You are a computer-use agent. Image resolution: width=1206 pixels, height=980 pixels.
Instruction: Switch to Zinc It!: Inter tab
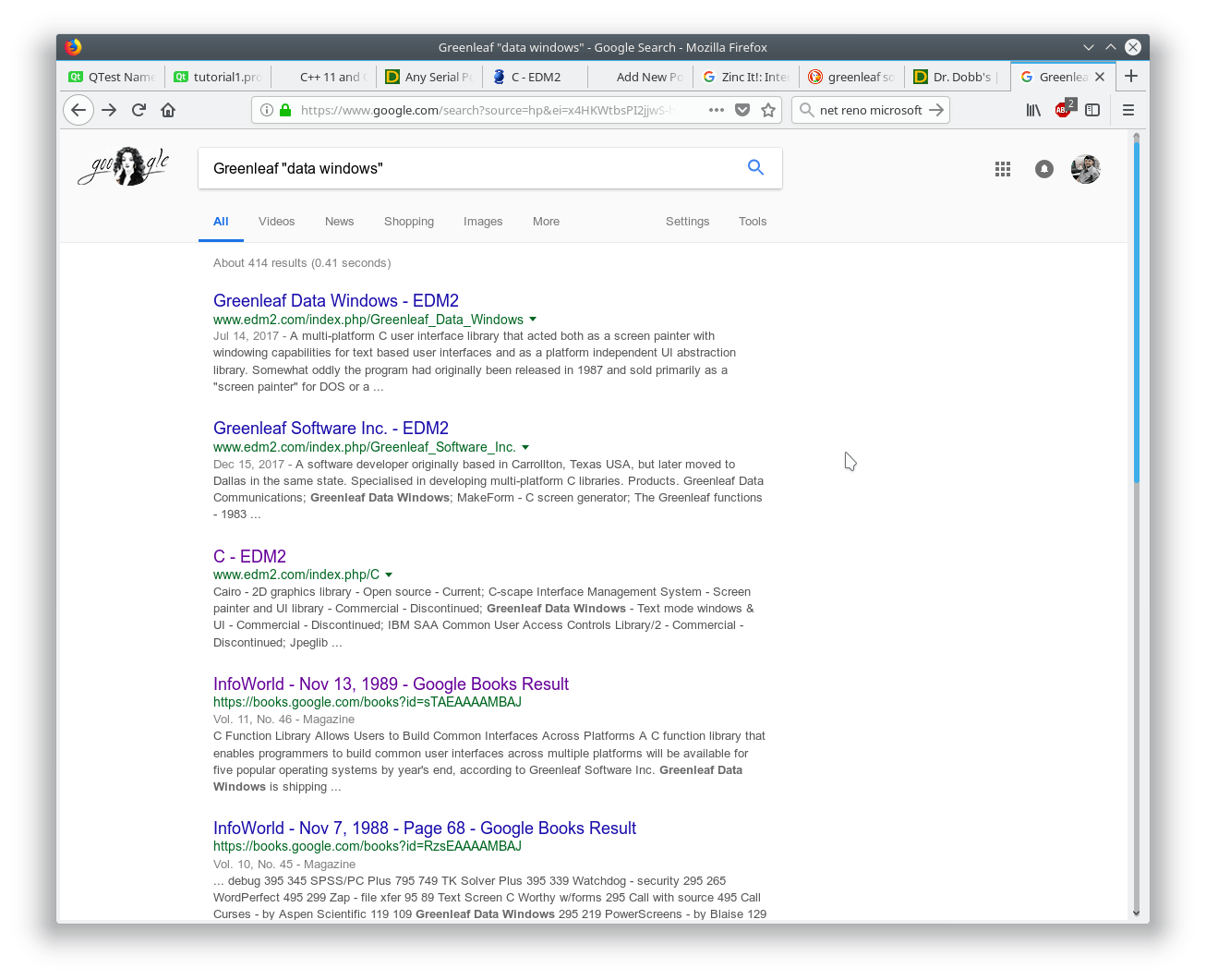tap(745, 77)
